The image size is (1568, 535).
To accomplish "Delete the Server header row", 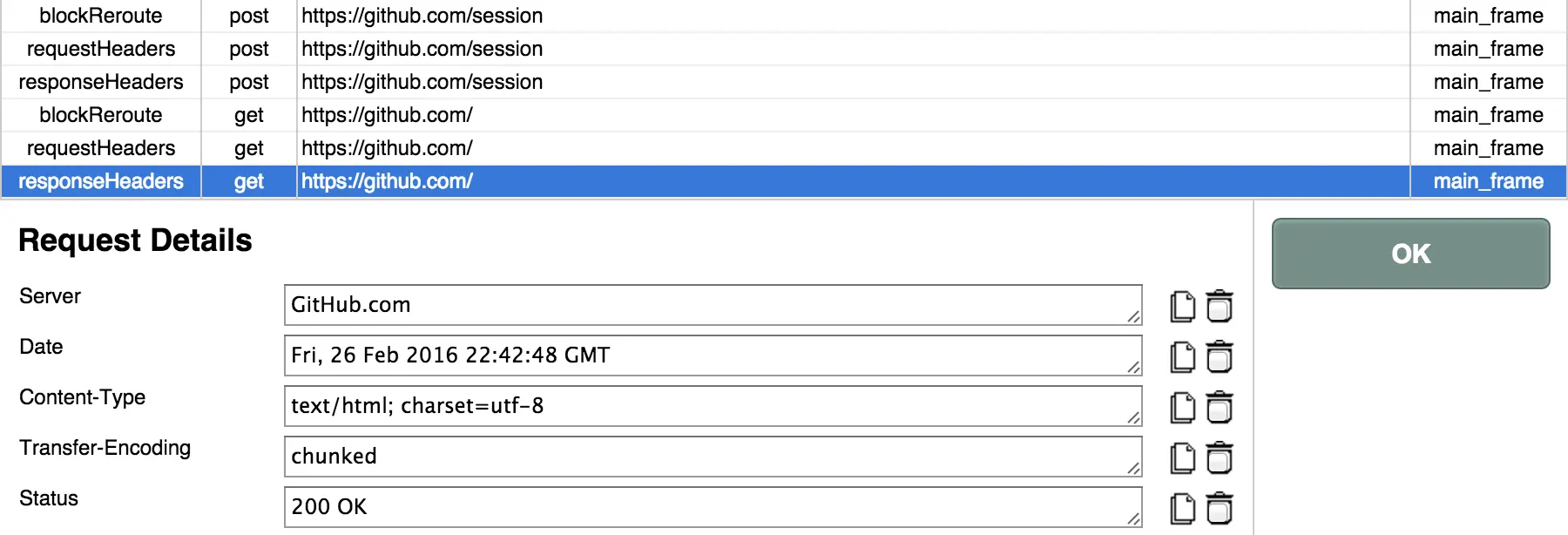I will (1220, 306).
